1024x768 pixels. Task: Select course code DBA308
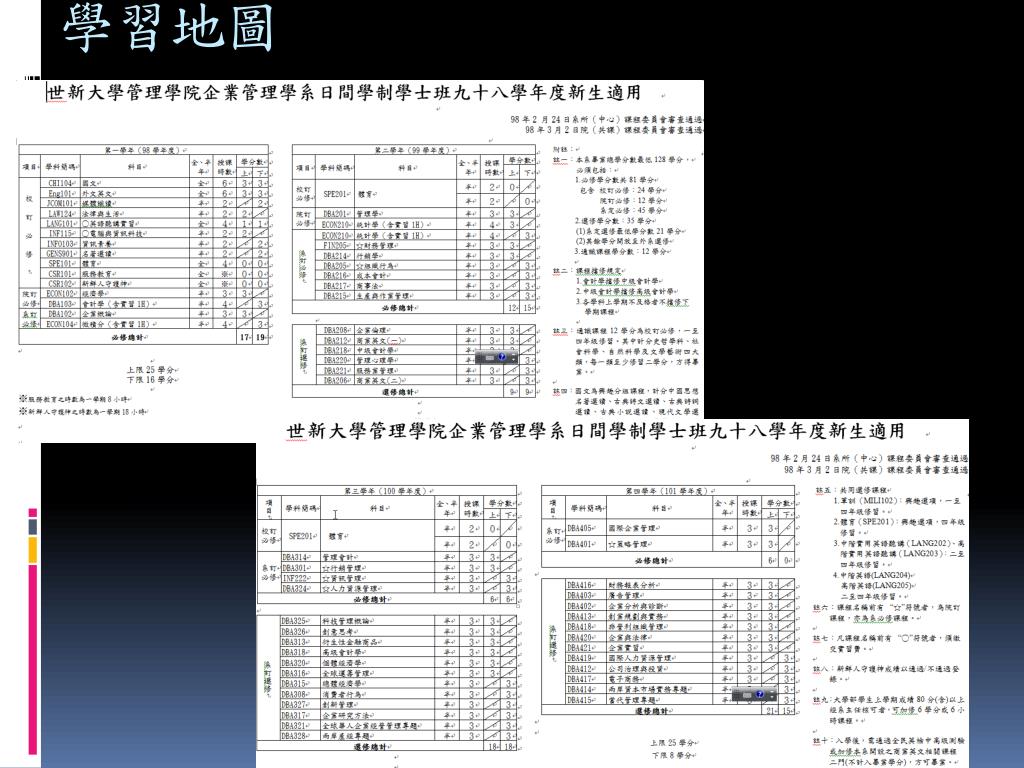click(294, 694)
